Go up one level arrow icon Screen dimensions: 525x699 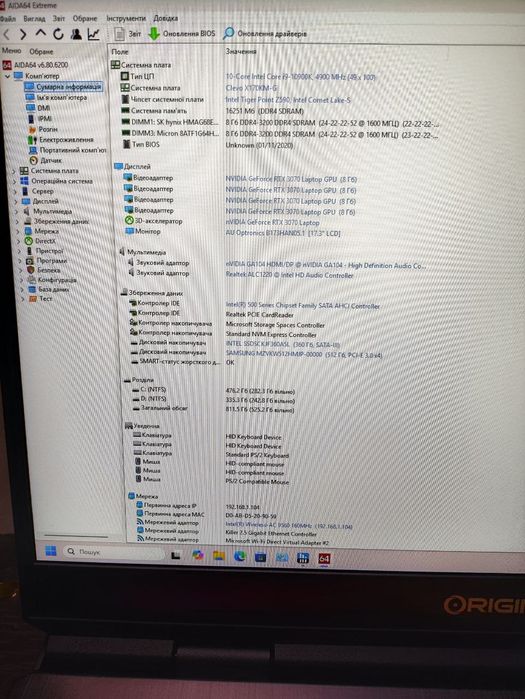pos(41,34)
